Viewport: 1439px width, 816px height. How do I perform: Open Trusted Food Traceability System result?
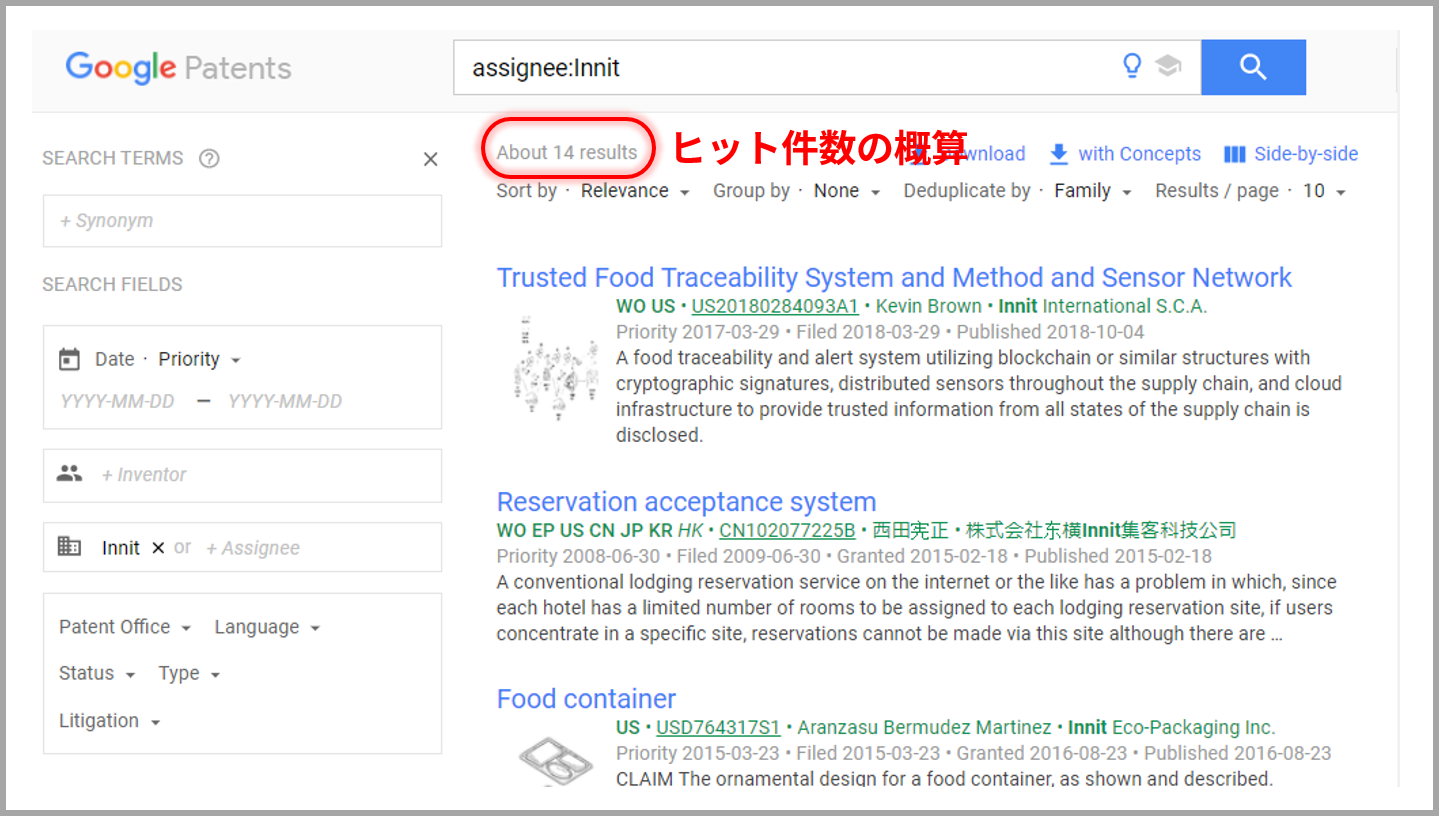[894, 277]
